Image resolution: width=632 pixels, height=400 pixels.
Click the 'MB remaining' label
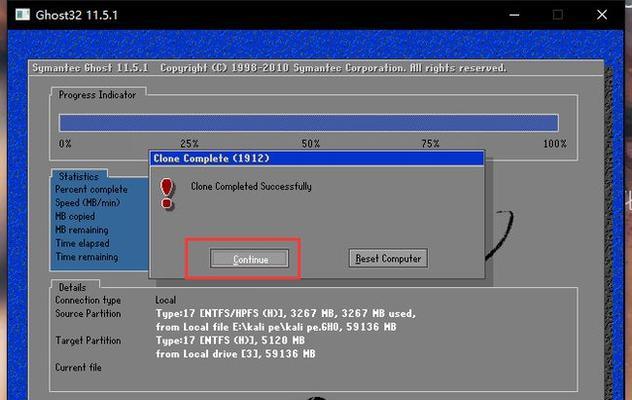[x=82, y=230]
